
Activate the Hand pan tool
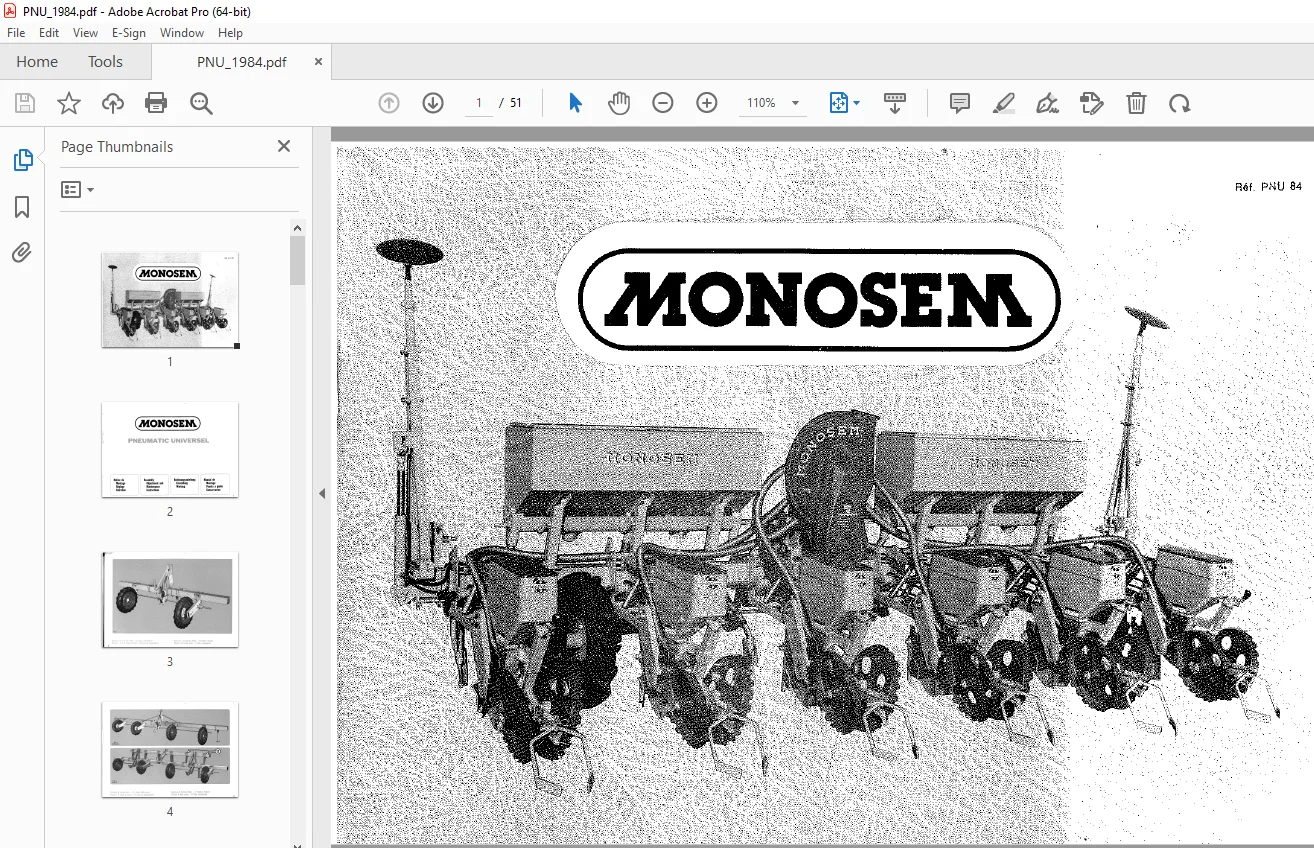tap(619, 103)
